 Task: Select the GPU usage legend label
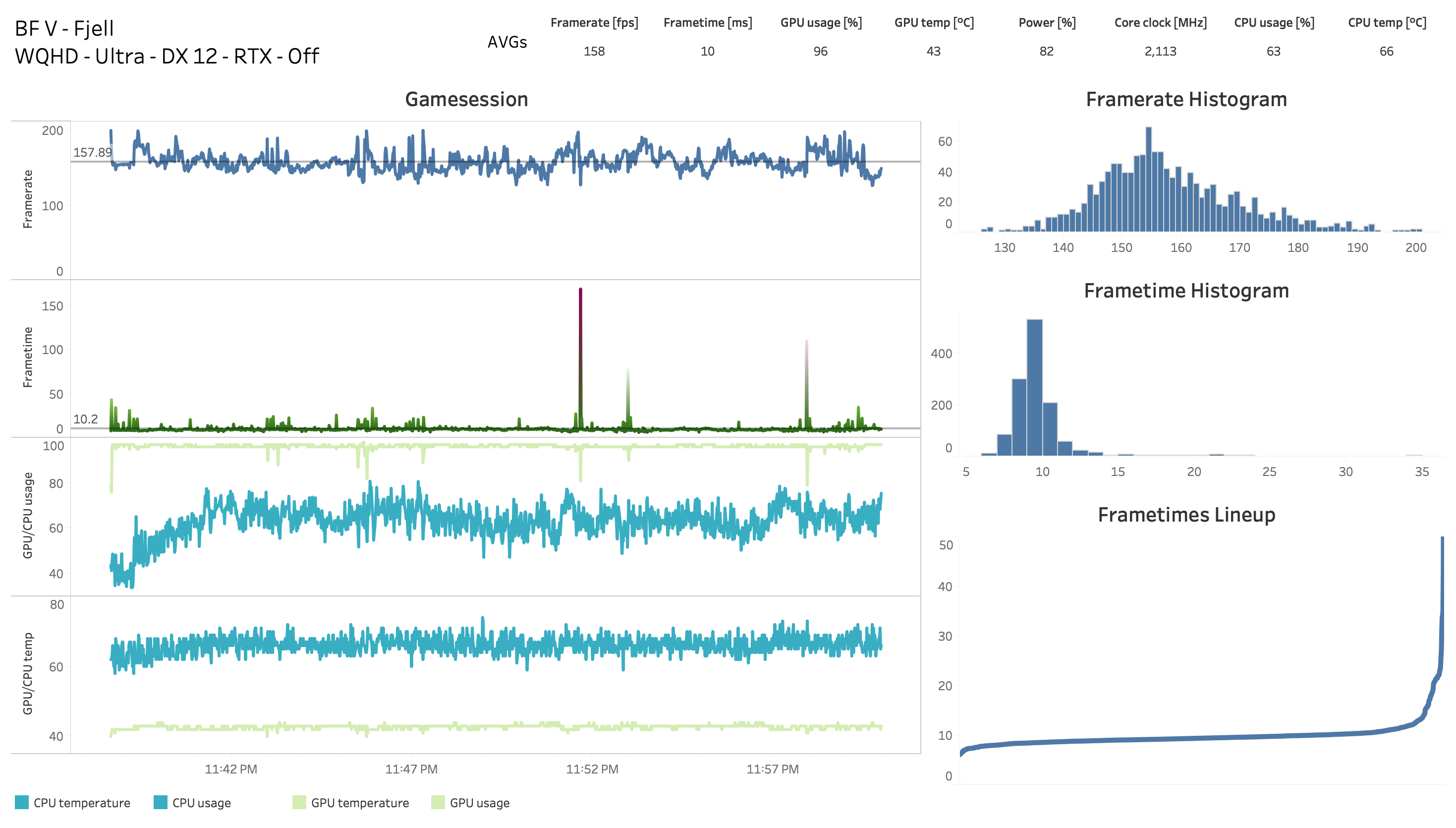pyautogui.click(x=479, y=802)
